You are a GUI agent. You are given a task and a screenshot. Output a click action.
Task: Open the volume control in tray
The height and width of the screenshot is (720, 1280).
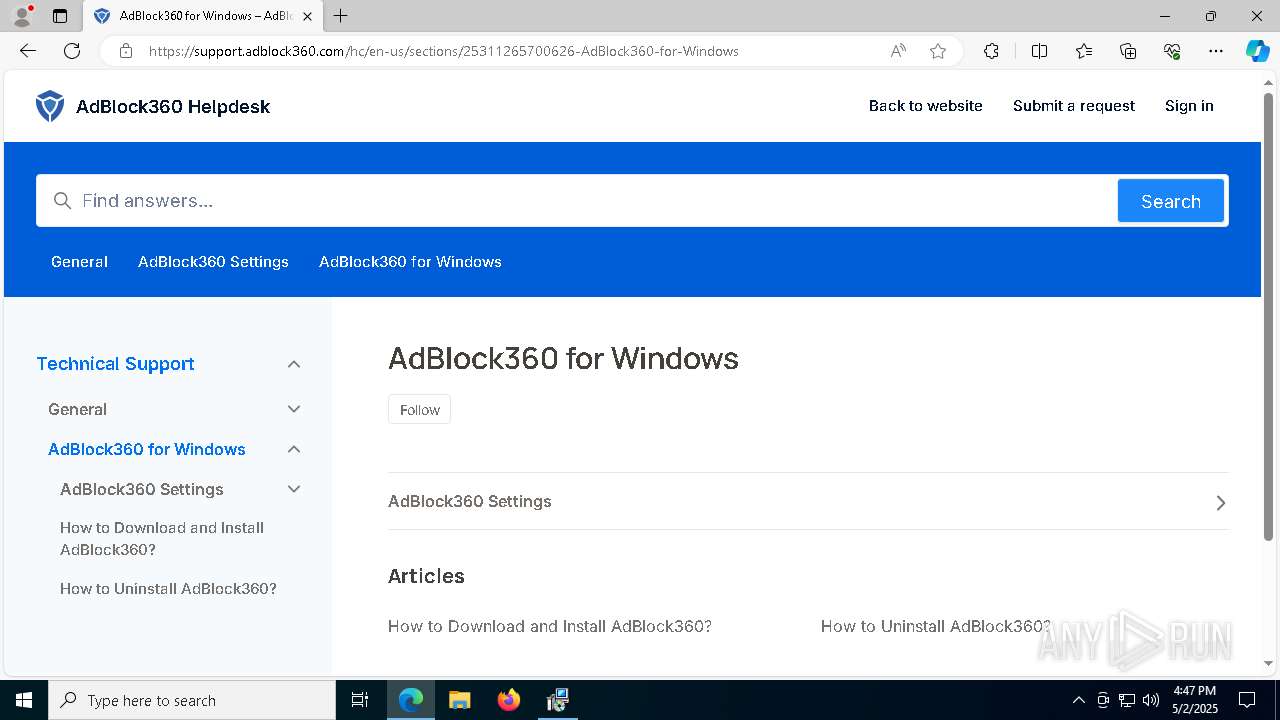1150,700
